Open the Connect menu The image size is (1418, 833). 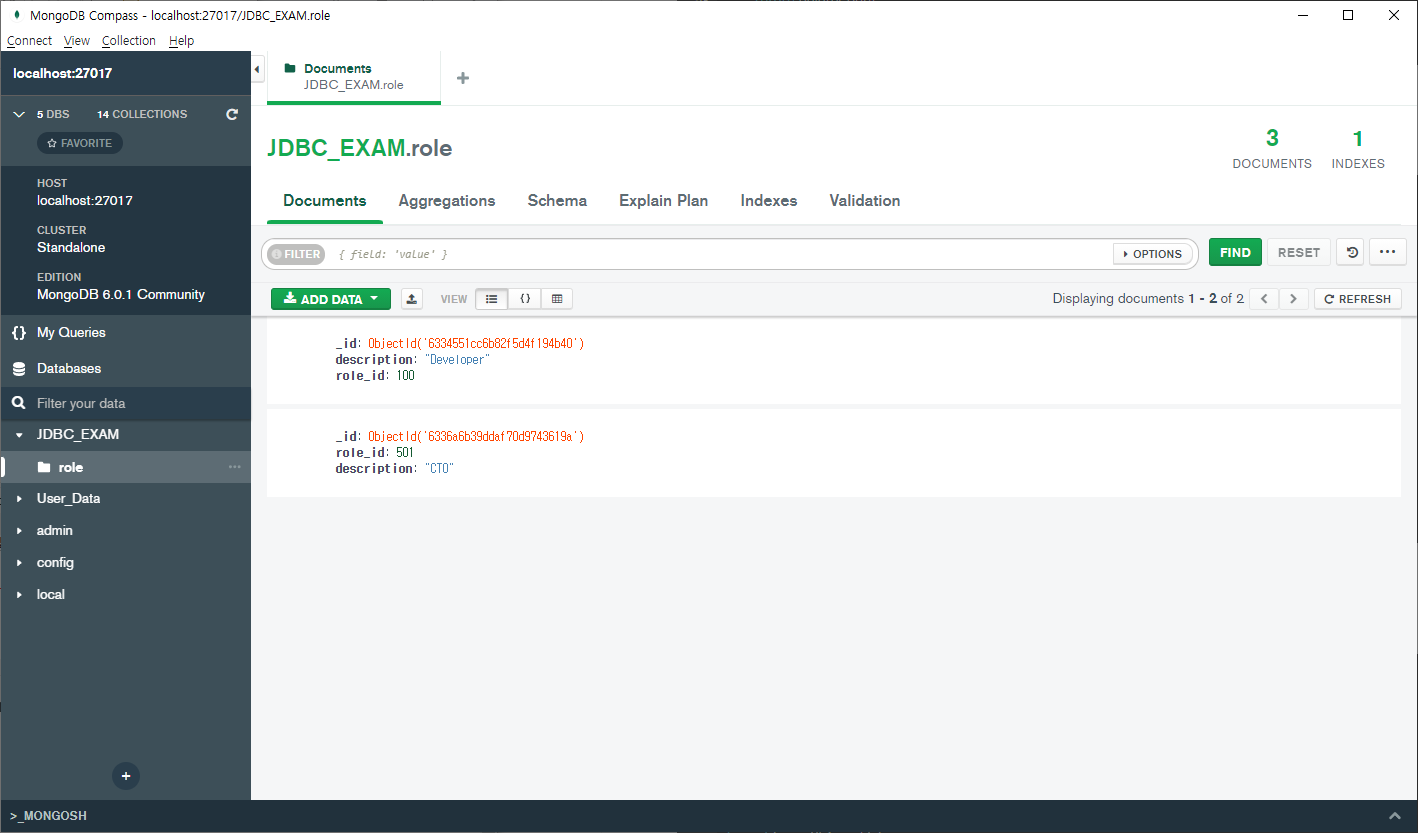[29, 41]
